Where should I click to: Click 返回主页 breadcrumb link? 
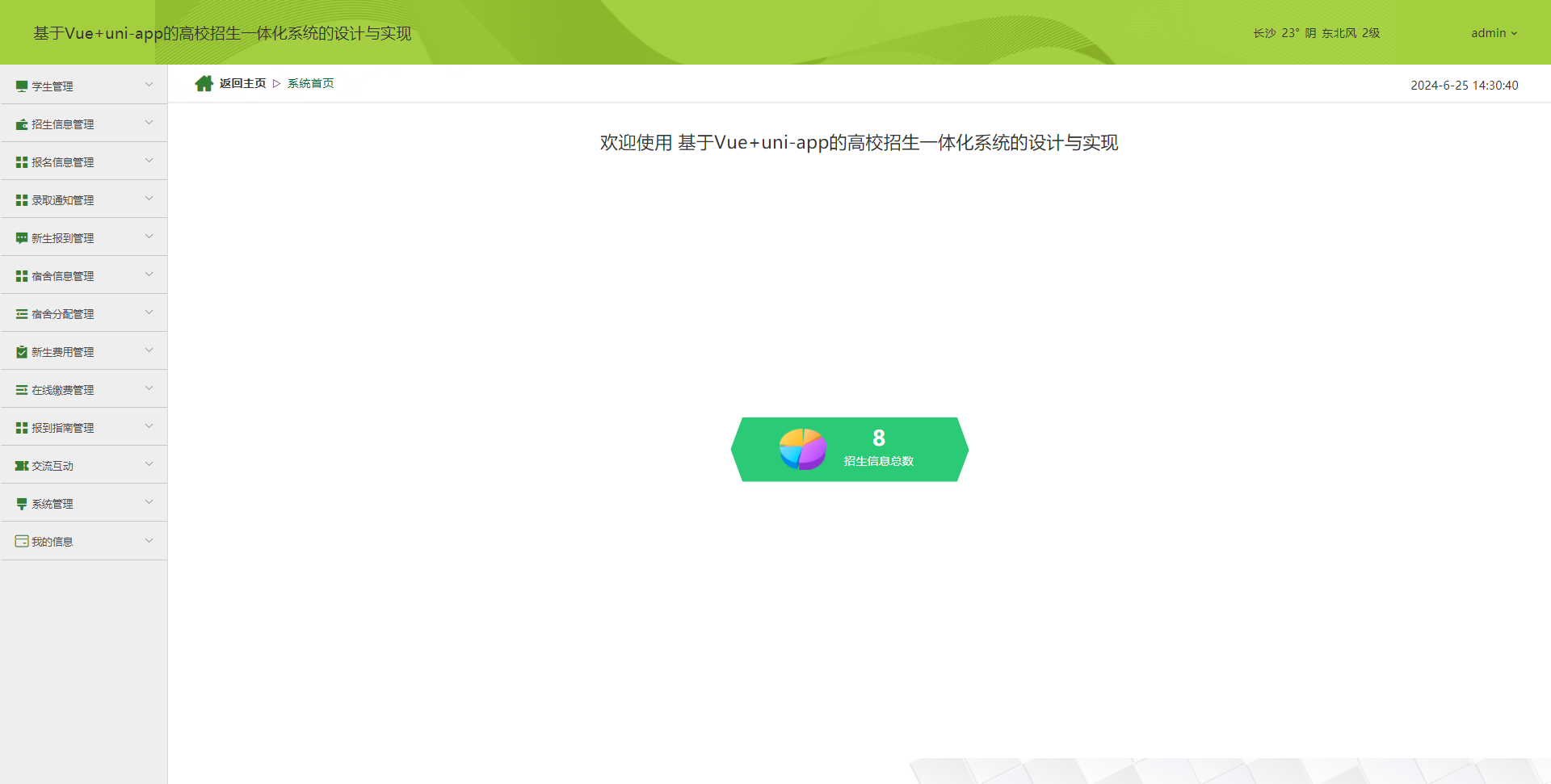tap(242, 83)
